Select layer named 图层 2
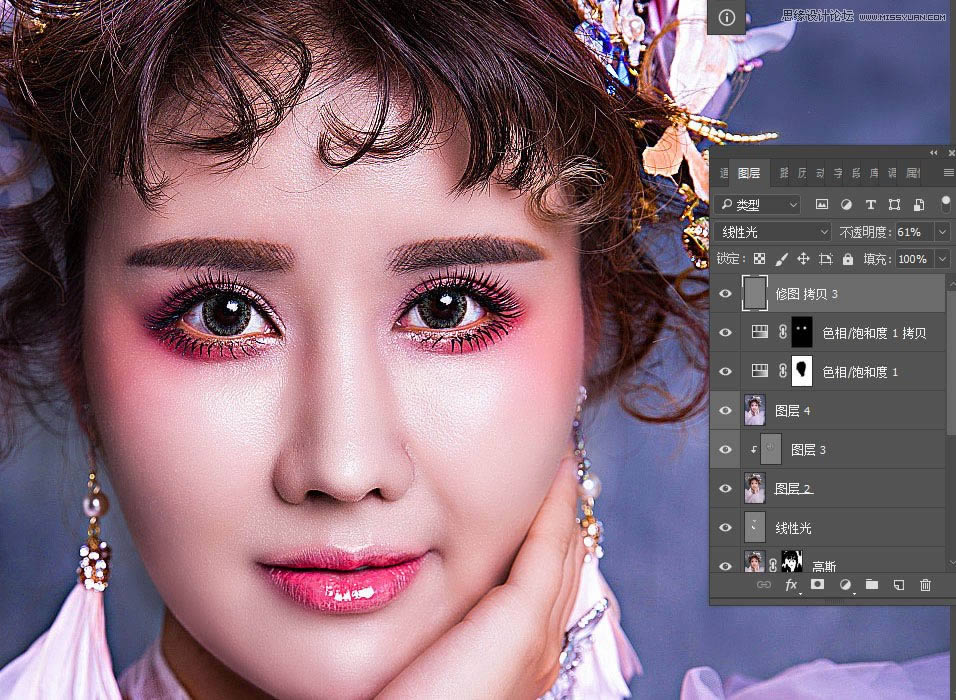The width and height of the screenshot is (956, 700). click(793, 489)
